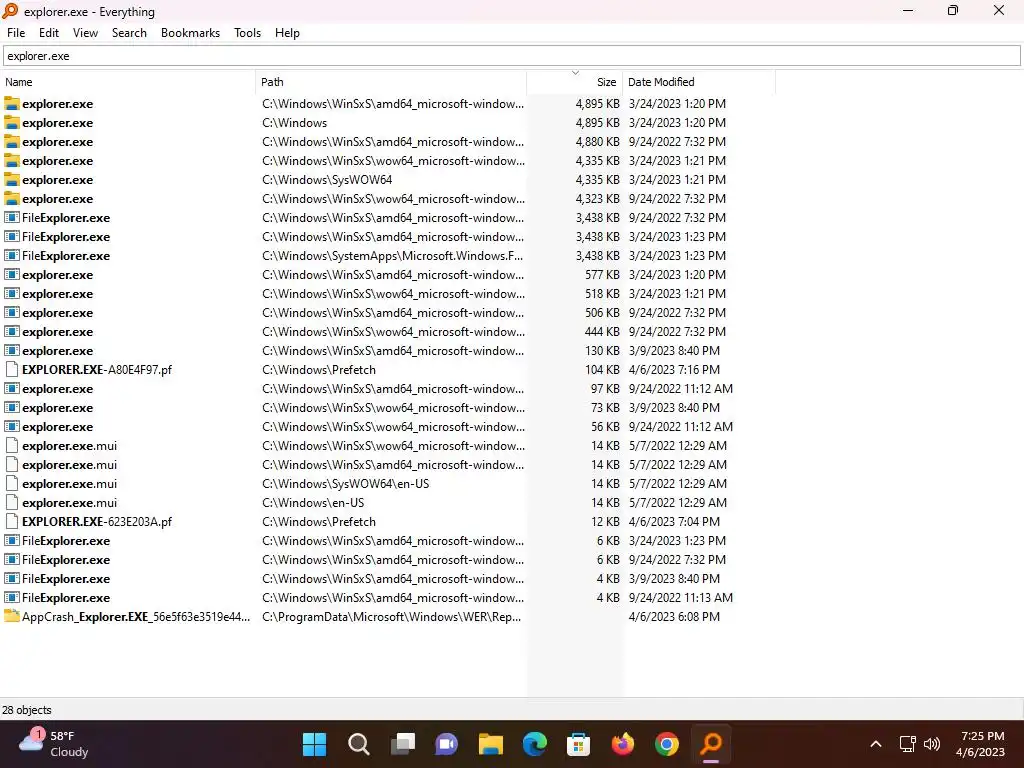Click the 28 objects status bar text
The width and height of the screenshot is (1024, 768).
[x=27, y=710]
